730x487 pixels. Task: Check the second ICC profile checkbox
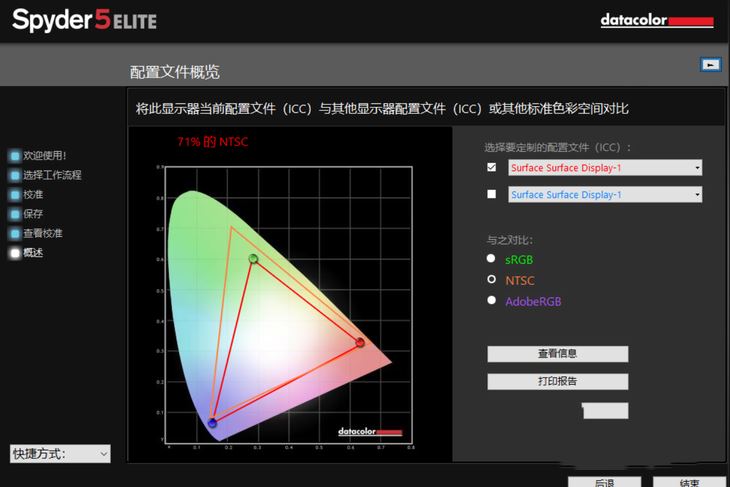pos(491,194)
